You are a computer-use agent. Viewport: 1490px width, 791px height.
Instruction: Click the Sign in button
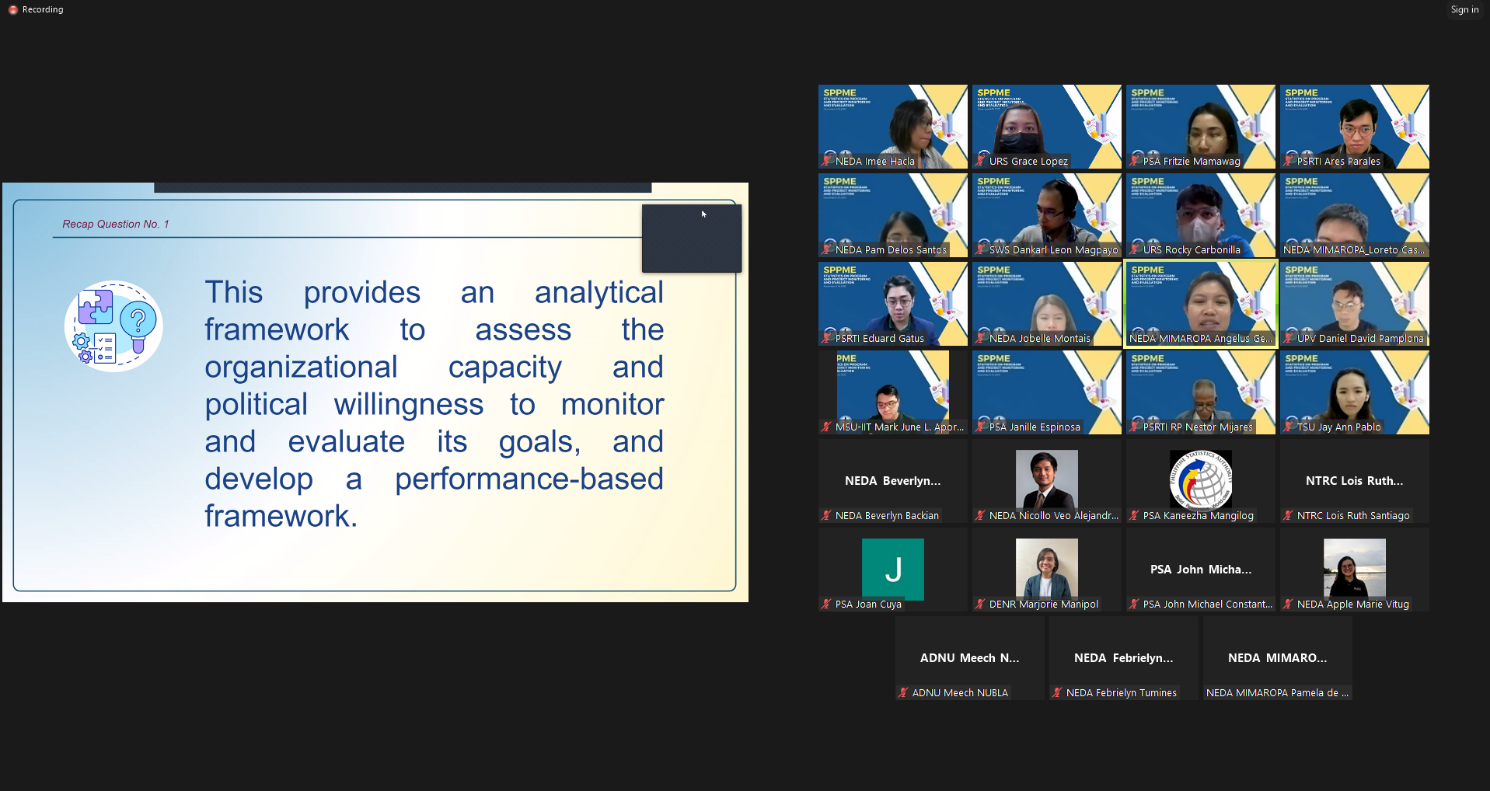[x=1464, y=10]
